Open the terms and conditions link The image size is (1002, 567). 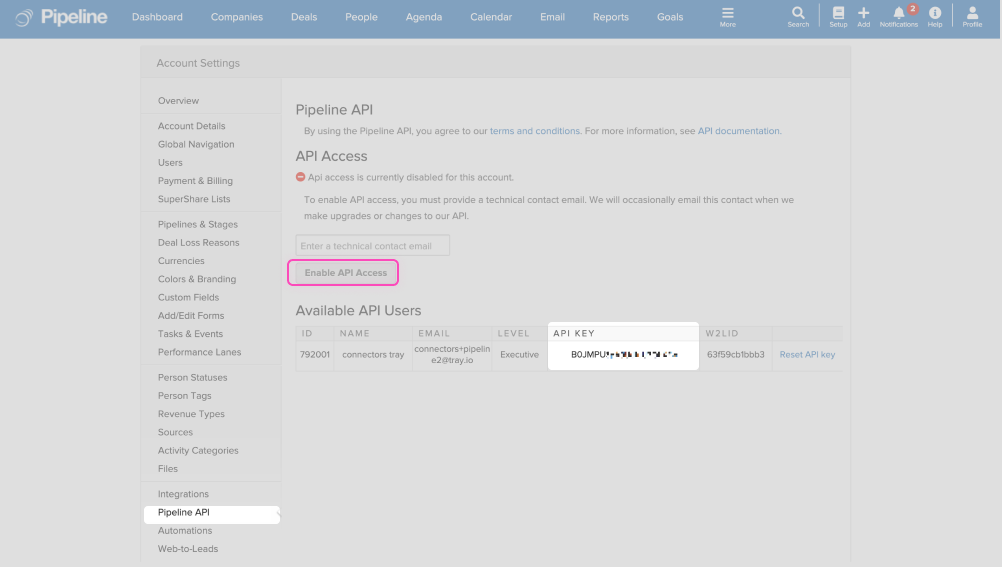[x=534, y=131]
